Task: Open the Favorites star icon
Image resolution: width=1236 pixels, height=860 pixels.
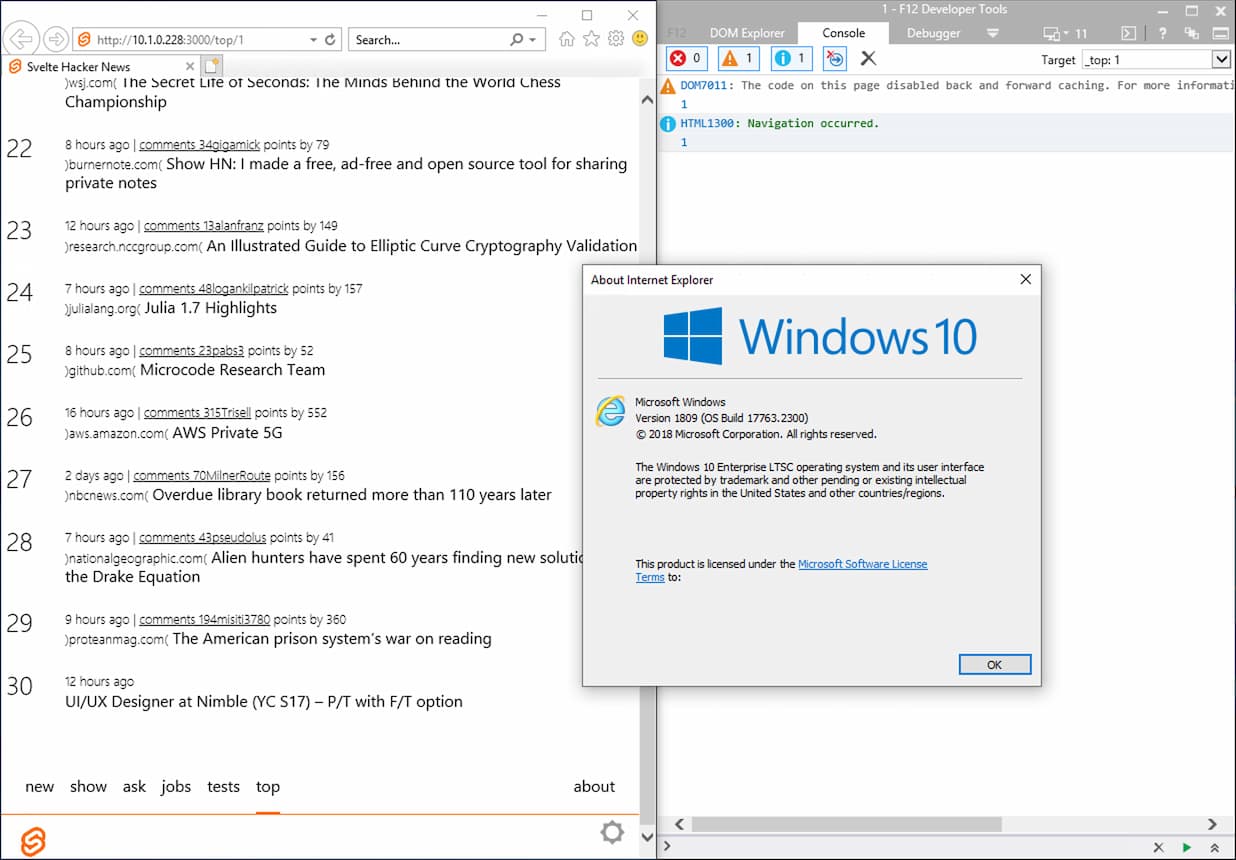Action: coord(591,39)
